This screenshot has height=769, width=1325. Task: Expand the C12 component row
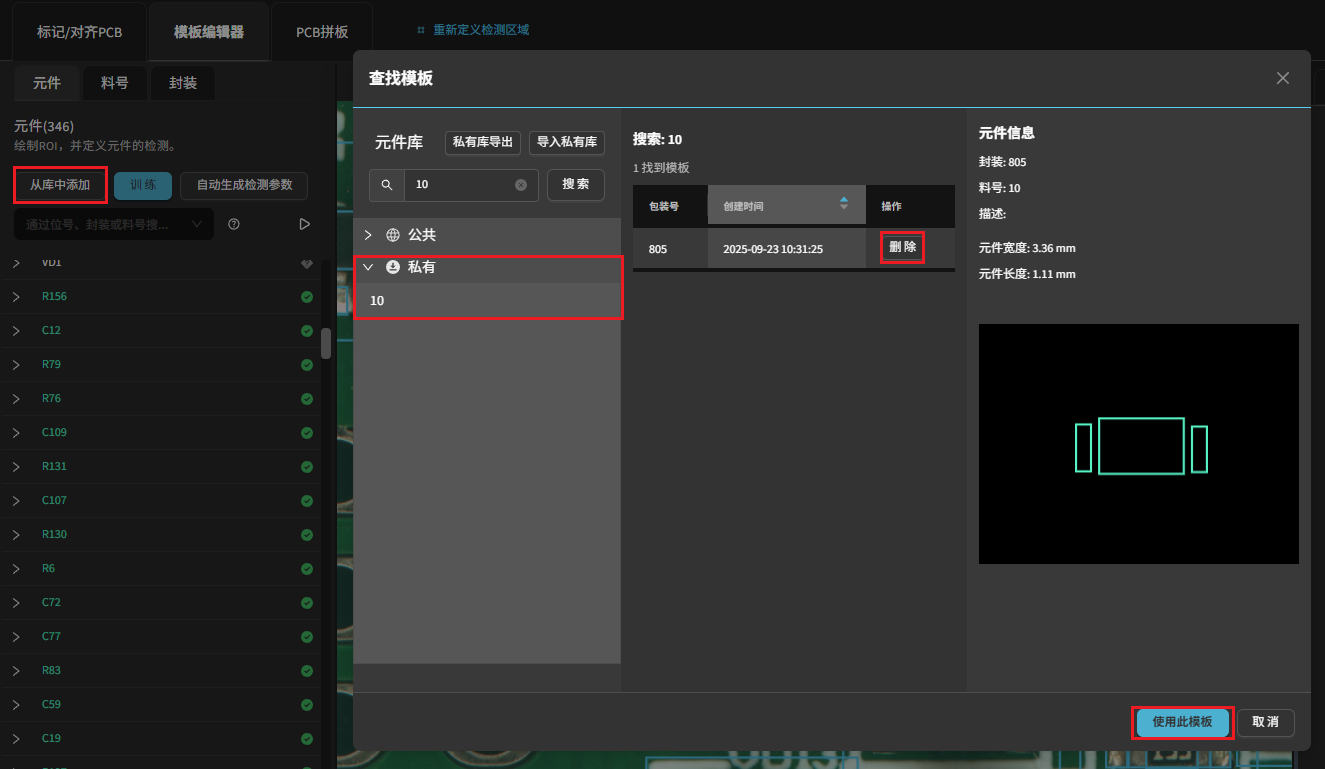pos(16,331)
